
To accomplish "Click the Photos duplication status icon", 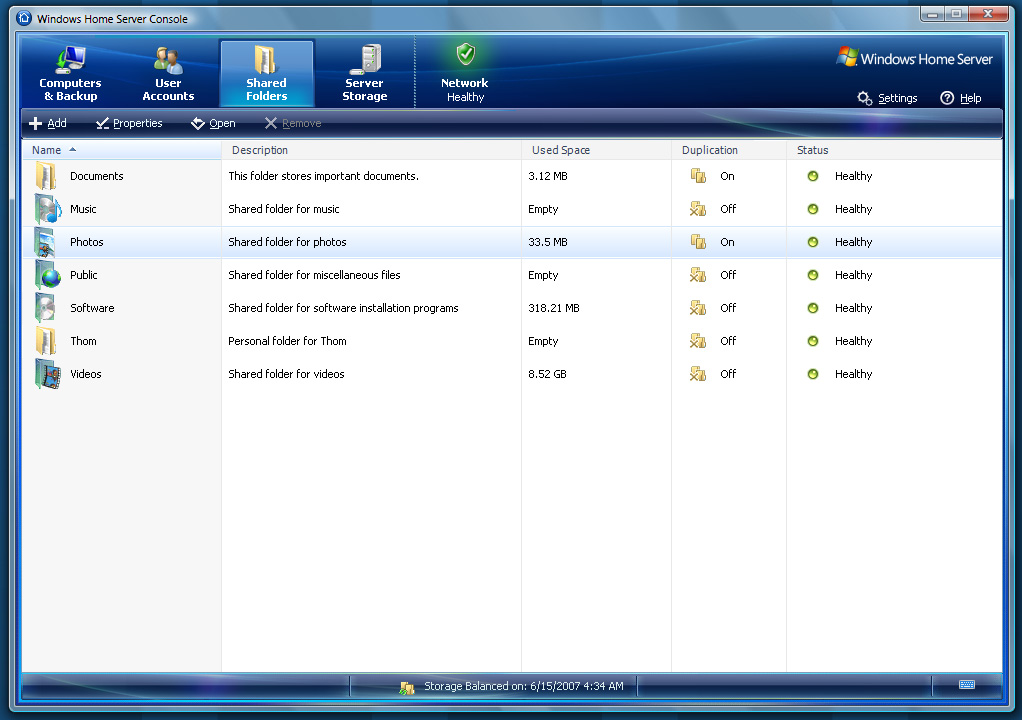I will (x=698, y=242).
